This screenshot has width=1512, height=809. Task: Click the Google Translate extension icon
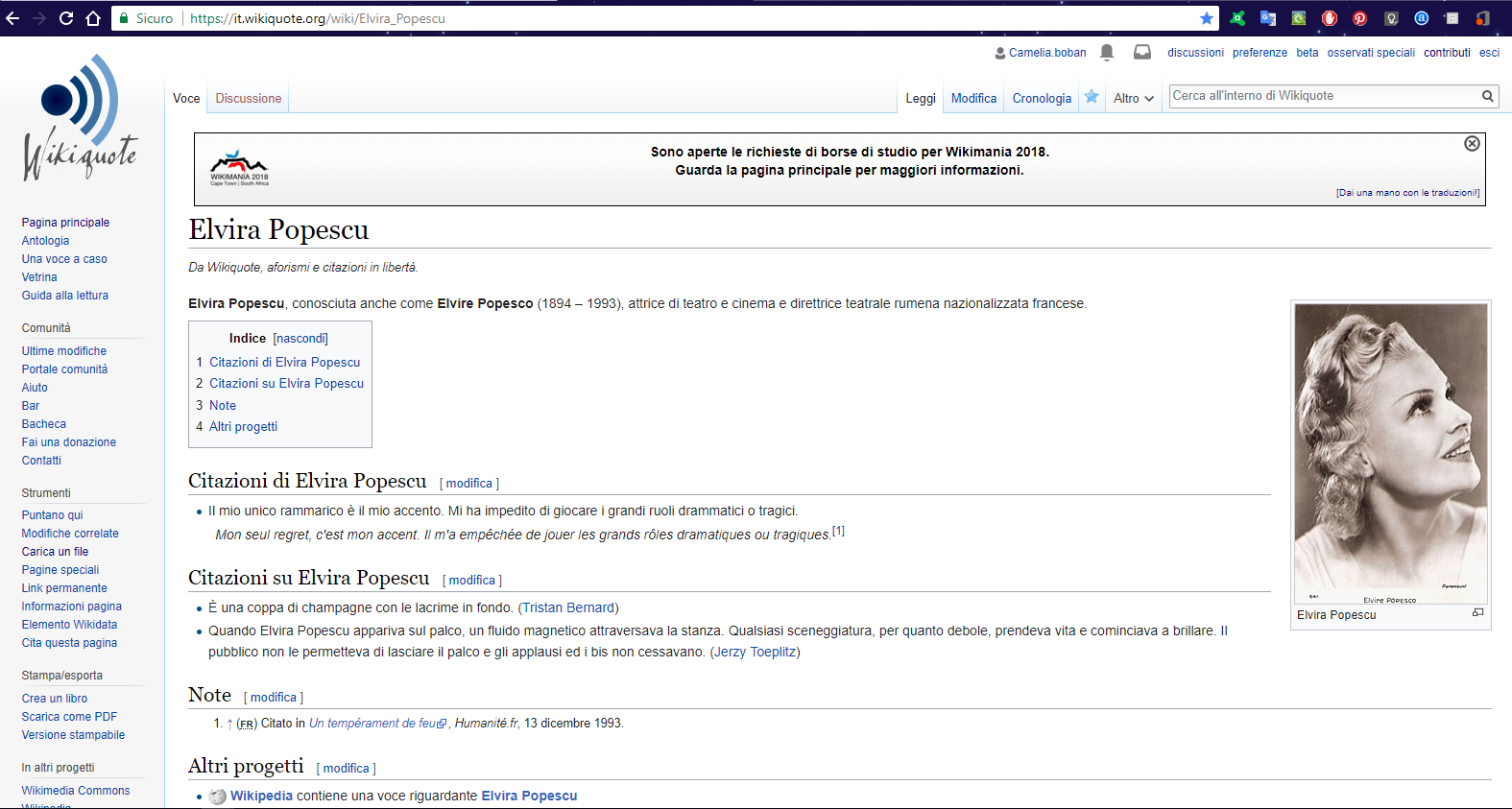(1268, 18)
